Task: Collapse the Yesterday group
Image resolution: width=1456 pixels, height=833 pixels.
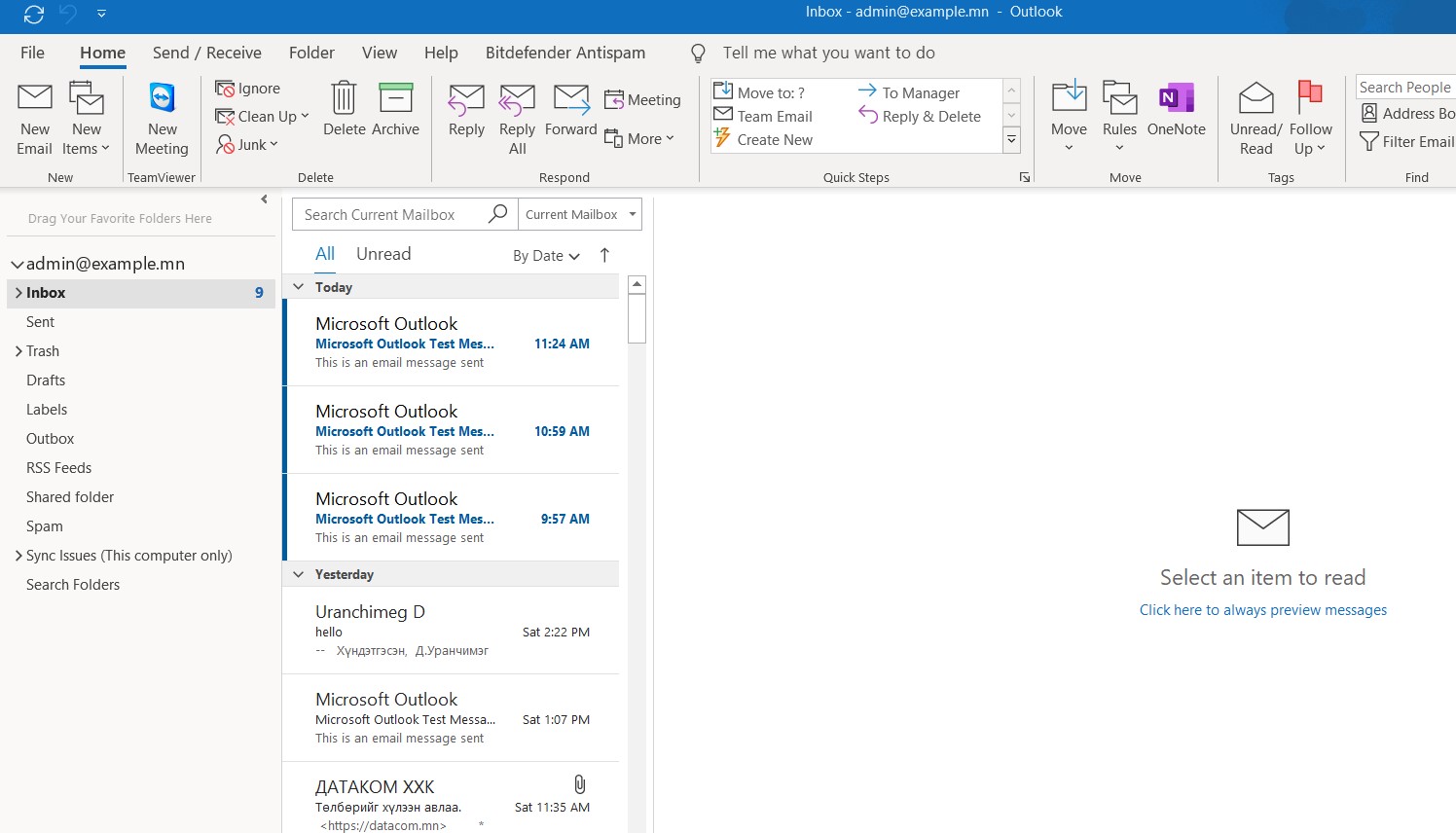Action: point(299,574)
